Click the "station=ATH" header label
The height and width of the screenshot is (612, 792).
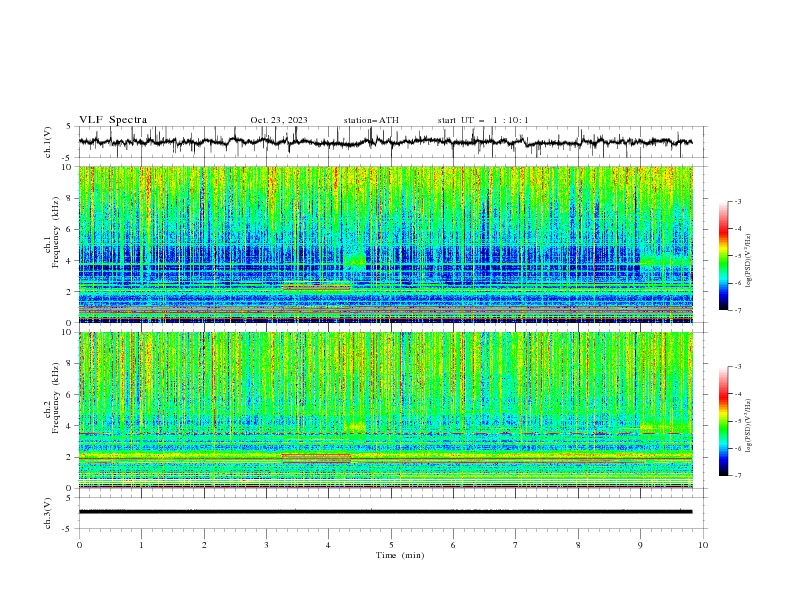tap(371, 120)
